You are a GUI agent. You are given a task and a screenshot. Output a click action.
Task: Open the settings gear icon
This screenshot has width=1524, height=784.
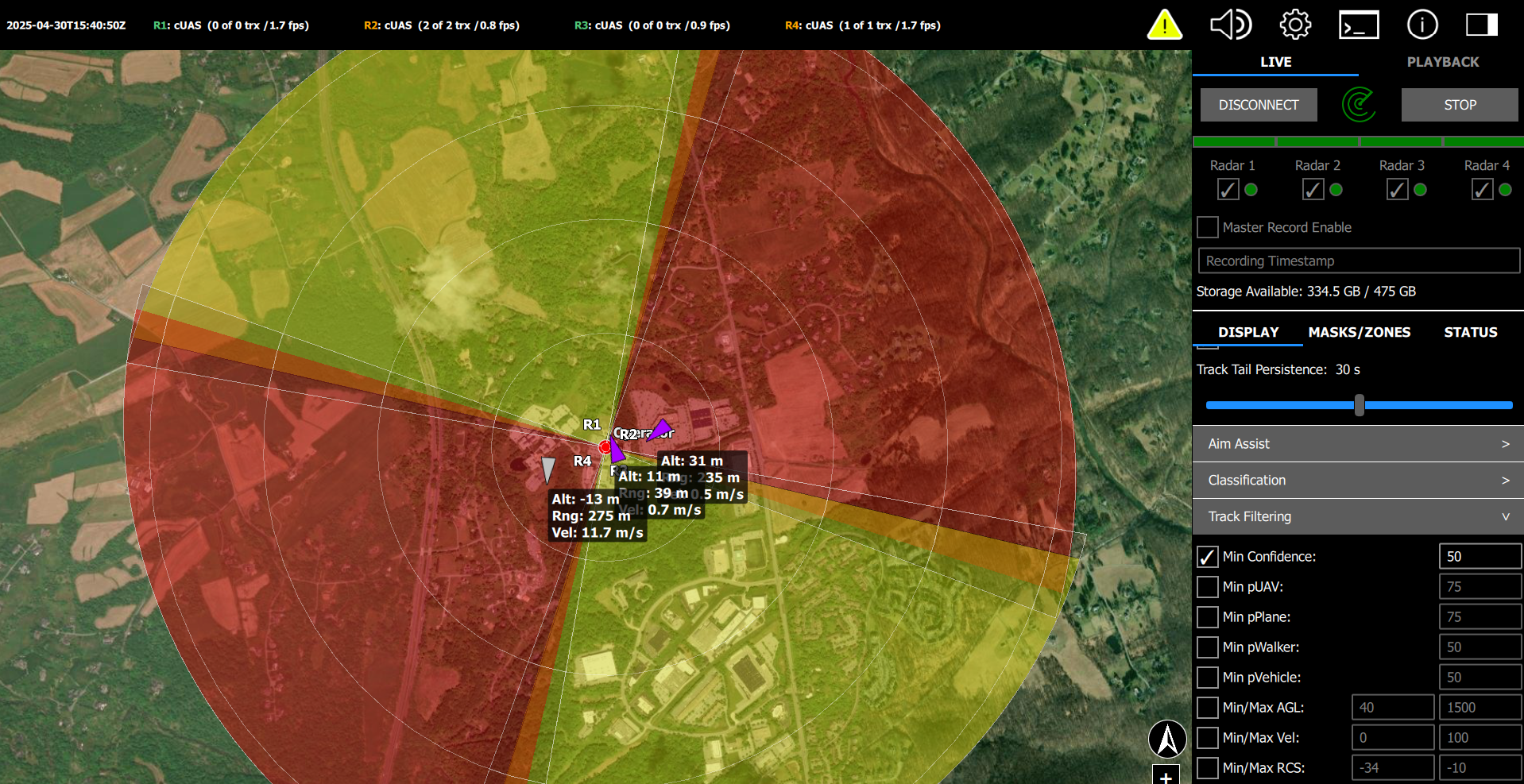[x=1295, y=25]
